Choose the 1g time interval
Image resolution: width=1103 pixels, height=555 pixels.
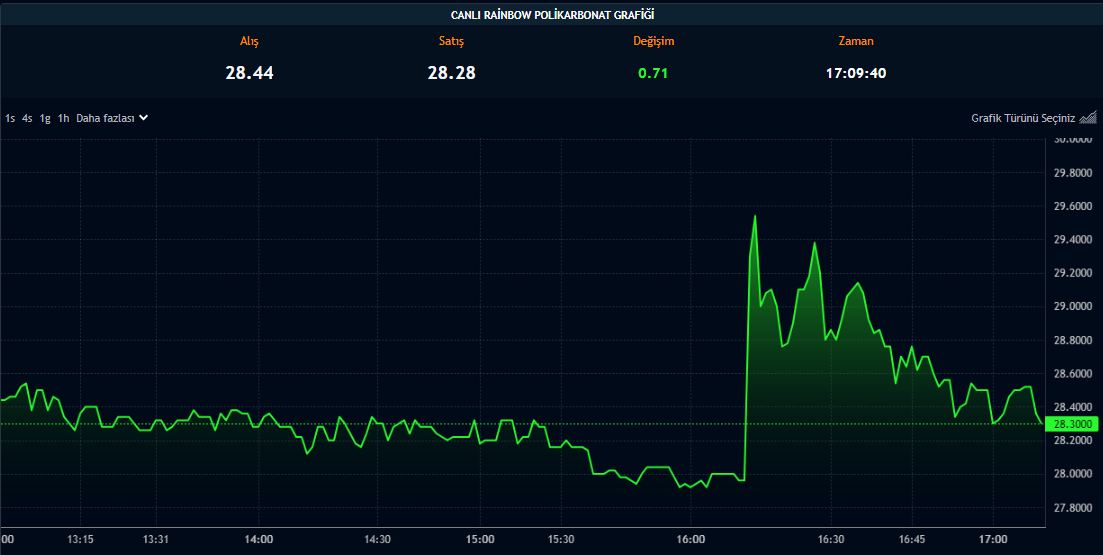click(x=45, y=118)
